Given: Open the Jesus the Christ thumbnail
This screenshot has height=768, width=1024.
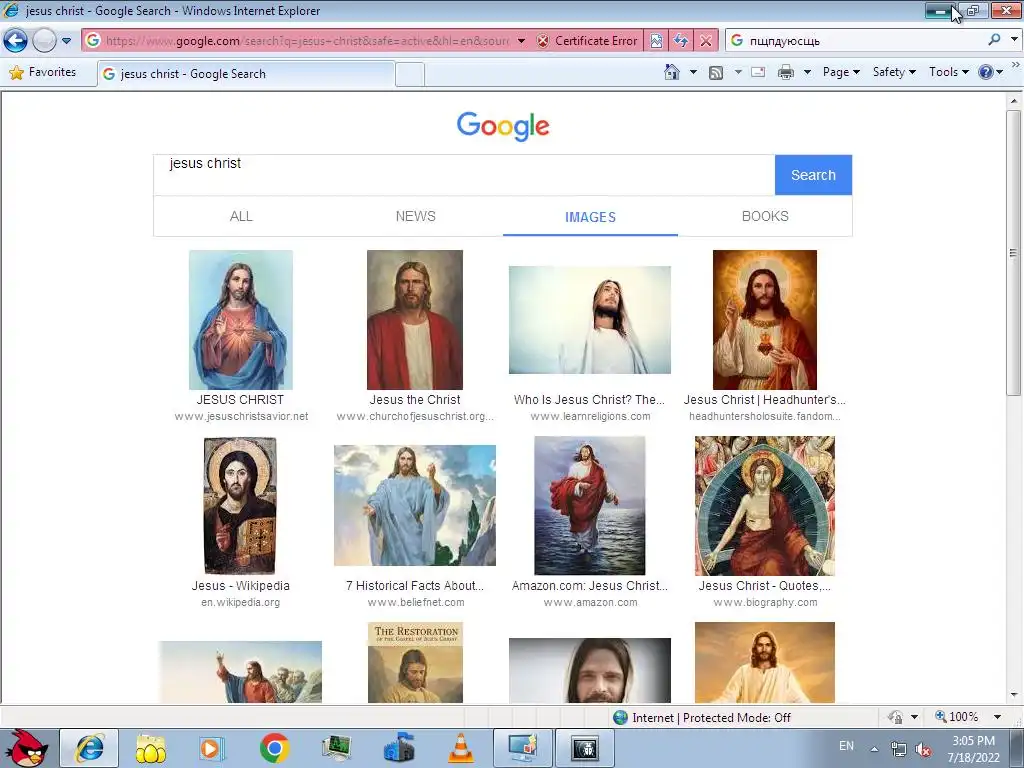Looking at the screenshot, I should tap(415, 320).
